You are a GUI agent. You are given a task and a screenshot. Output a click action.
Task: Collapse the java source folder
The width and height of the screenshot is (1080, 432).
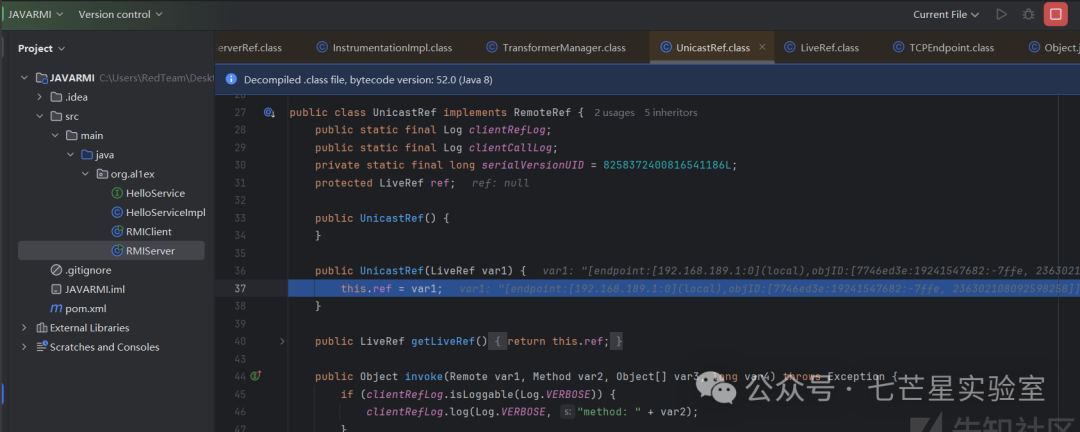[x=70, y=155]
